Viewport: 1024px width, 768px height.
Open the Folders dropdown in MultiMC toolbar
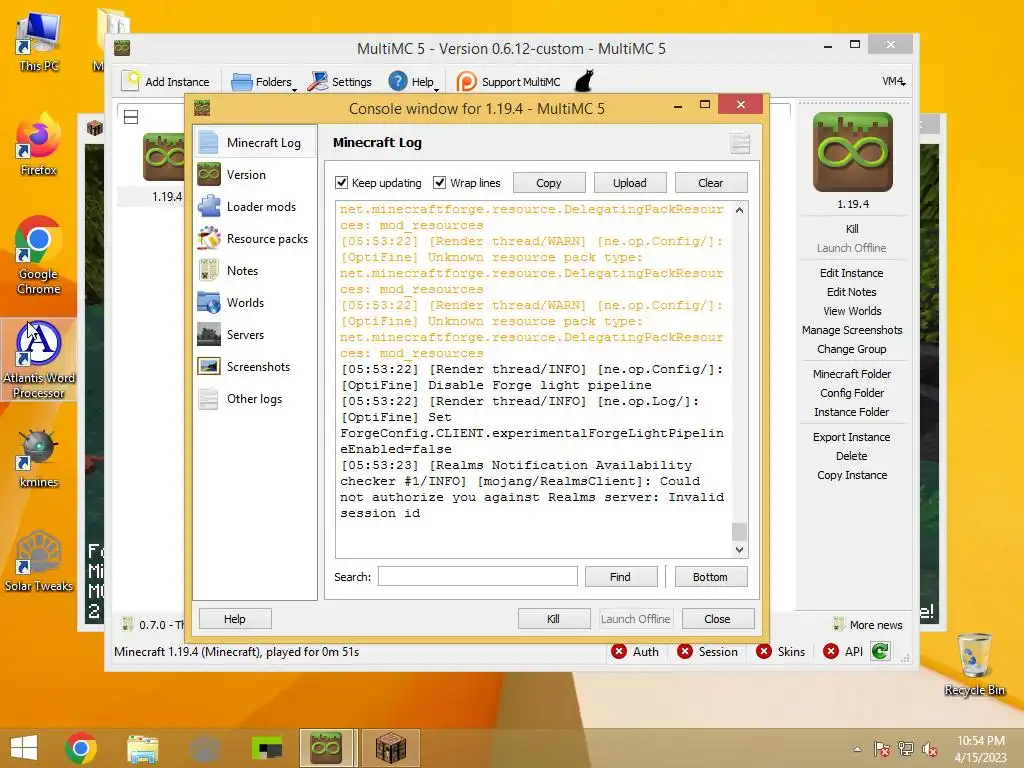click(x=264, y=82)
